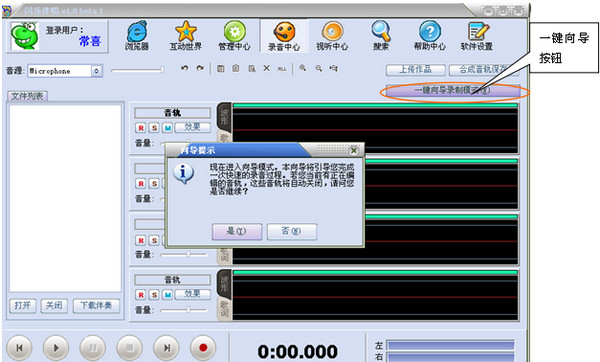Switch to 录音中心 tab
600x362 pixels.
284,36
